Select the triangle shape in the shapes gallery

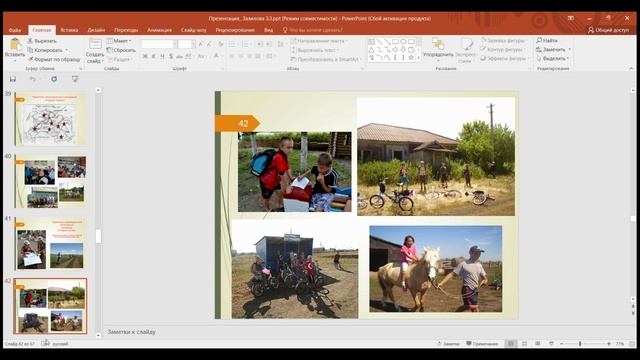pyautogui.click(x=371, y=50)
